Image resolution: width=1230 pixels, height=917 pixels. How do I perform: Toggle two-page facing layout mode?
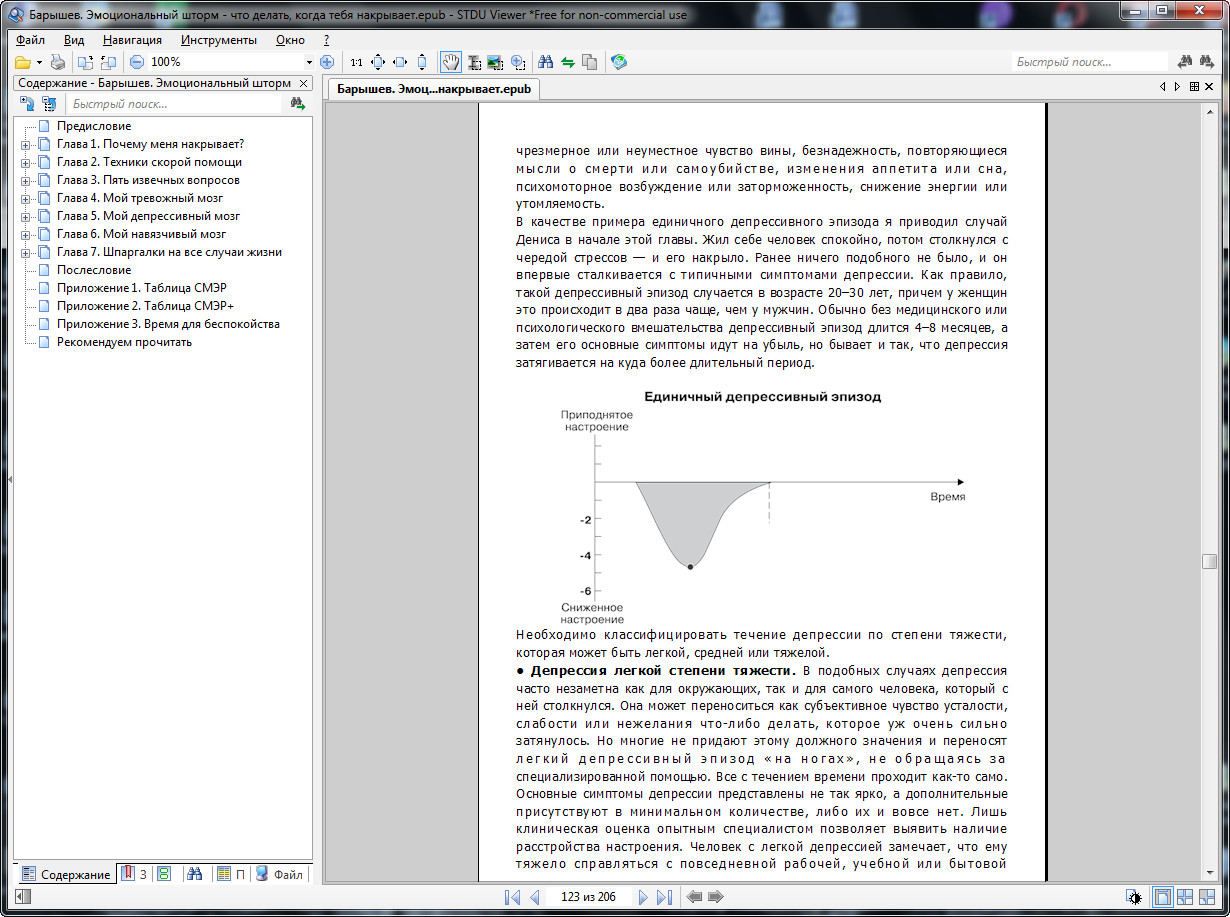click(1185, 897)
